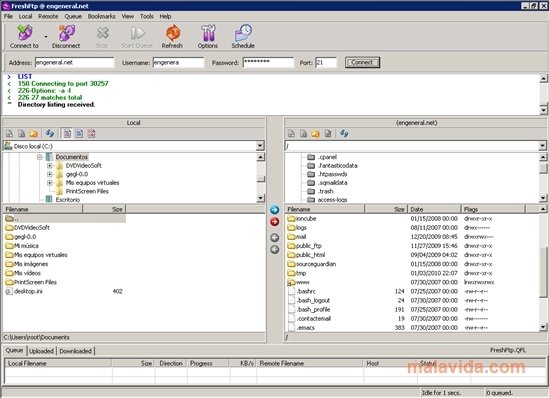
Task: Sort local list by Filename header
Action: coord(43,209)
